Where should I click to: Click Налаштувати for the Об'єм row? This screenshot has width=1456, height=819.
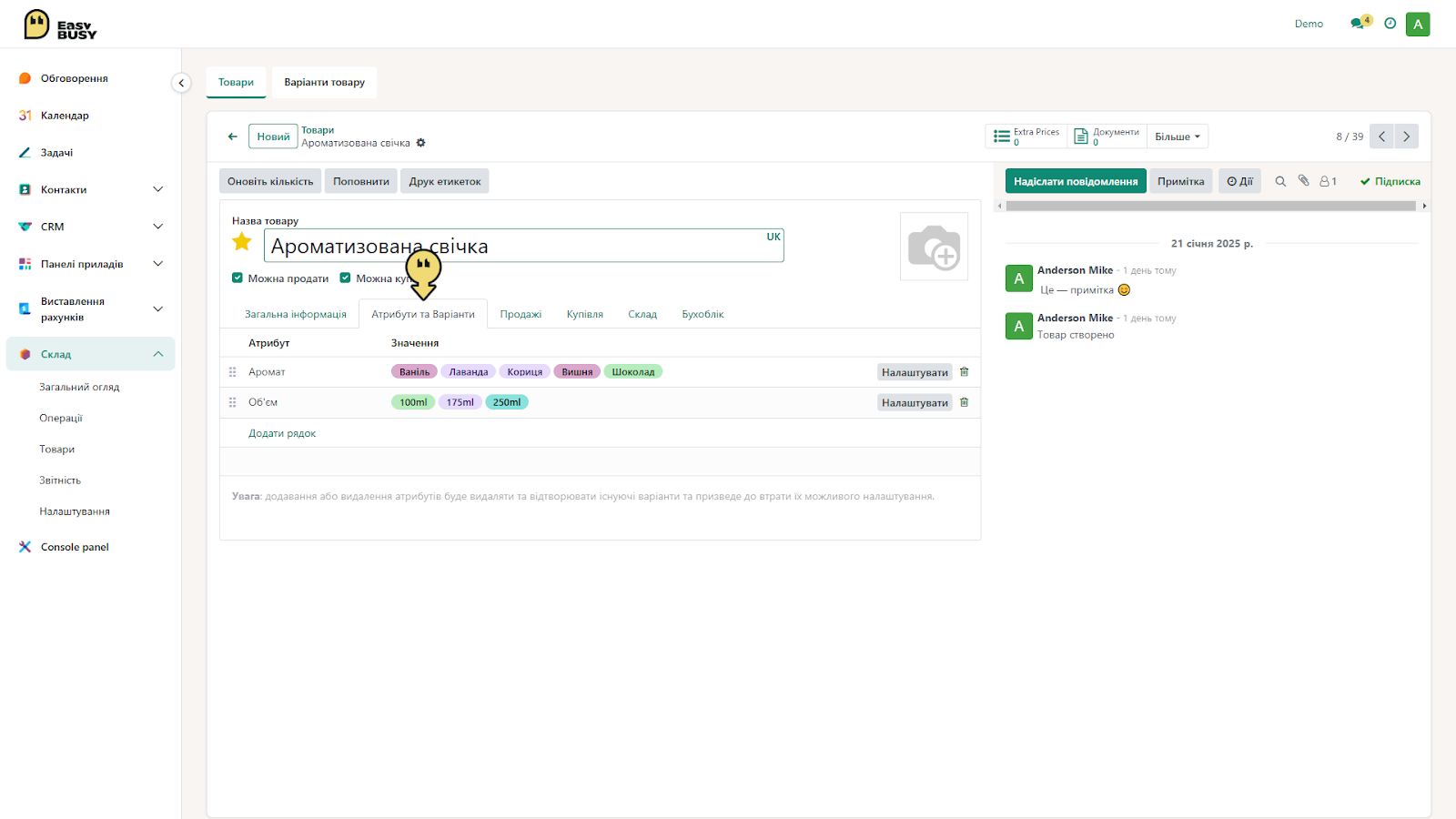(x=915, y=402)
